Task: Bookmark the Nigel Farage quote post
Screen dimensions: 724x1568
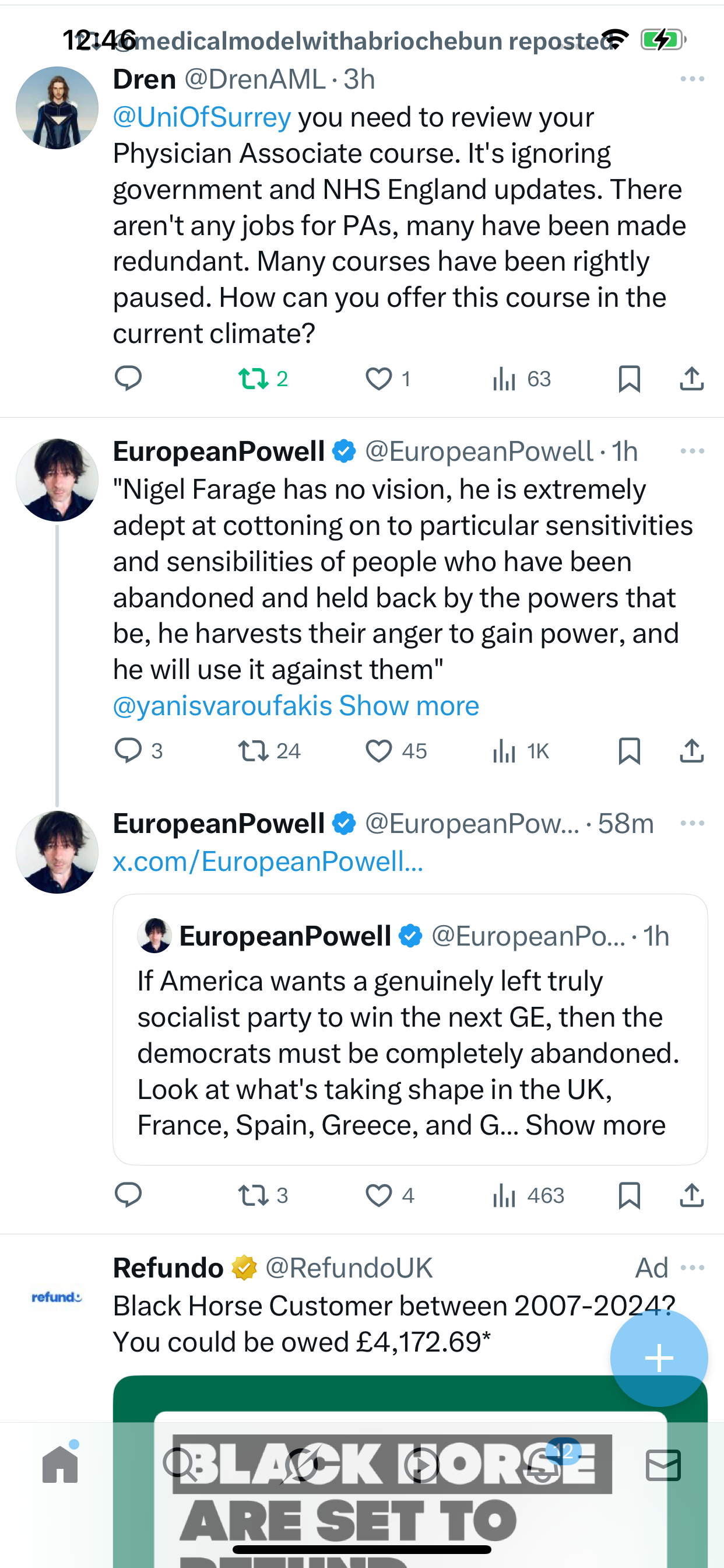Action: pyautogui.click(x=628, y=751)
